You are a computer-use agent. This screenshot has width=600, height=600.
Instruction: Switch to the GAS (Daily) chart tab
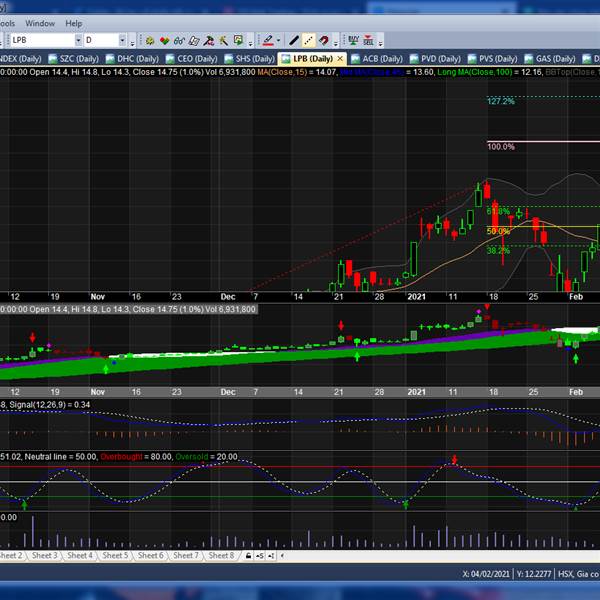point(550,59)
